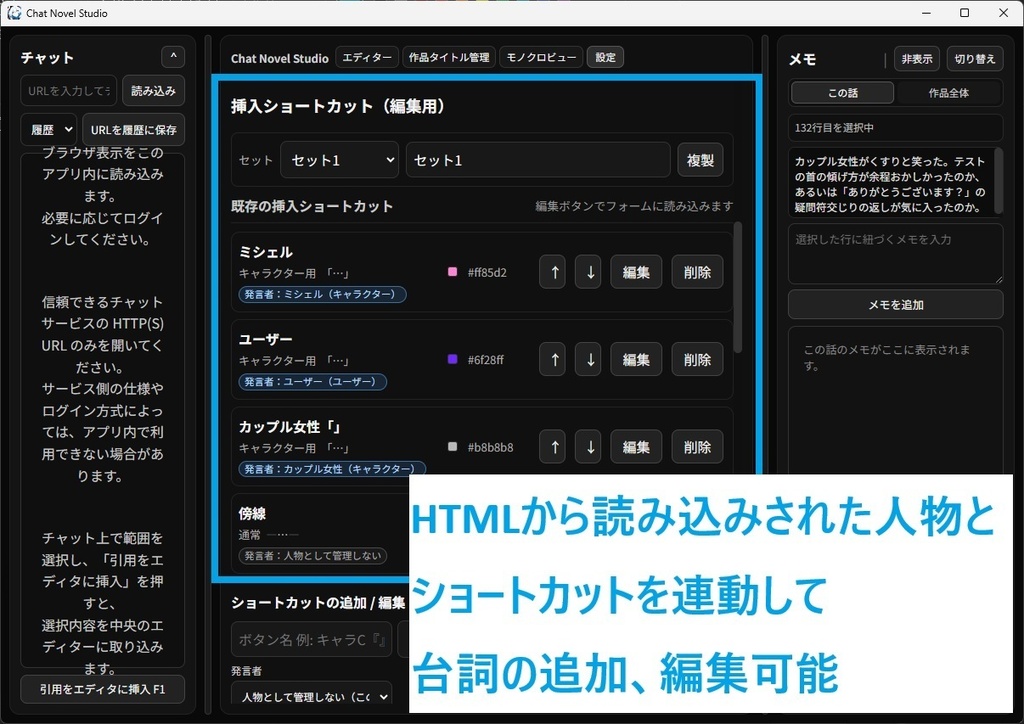Click カップル女性 gray swatch #b8b8b8
Viewport: 1024px width, 724px height.
[x=452, y=447]
